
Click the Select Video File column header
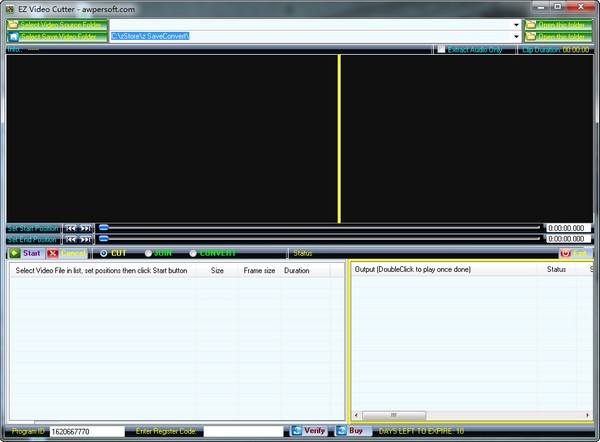coord(103,271)
